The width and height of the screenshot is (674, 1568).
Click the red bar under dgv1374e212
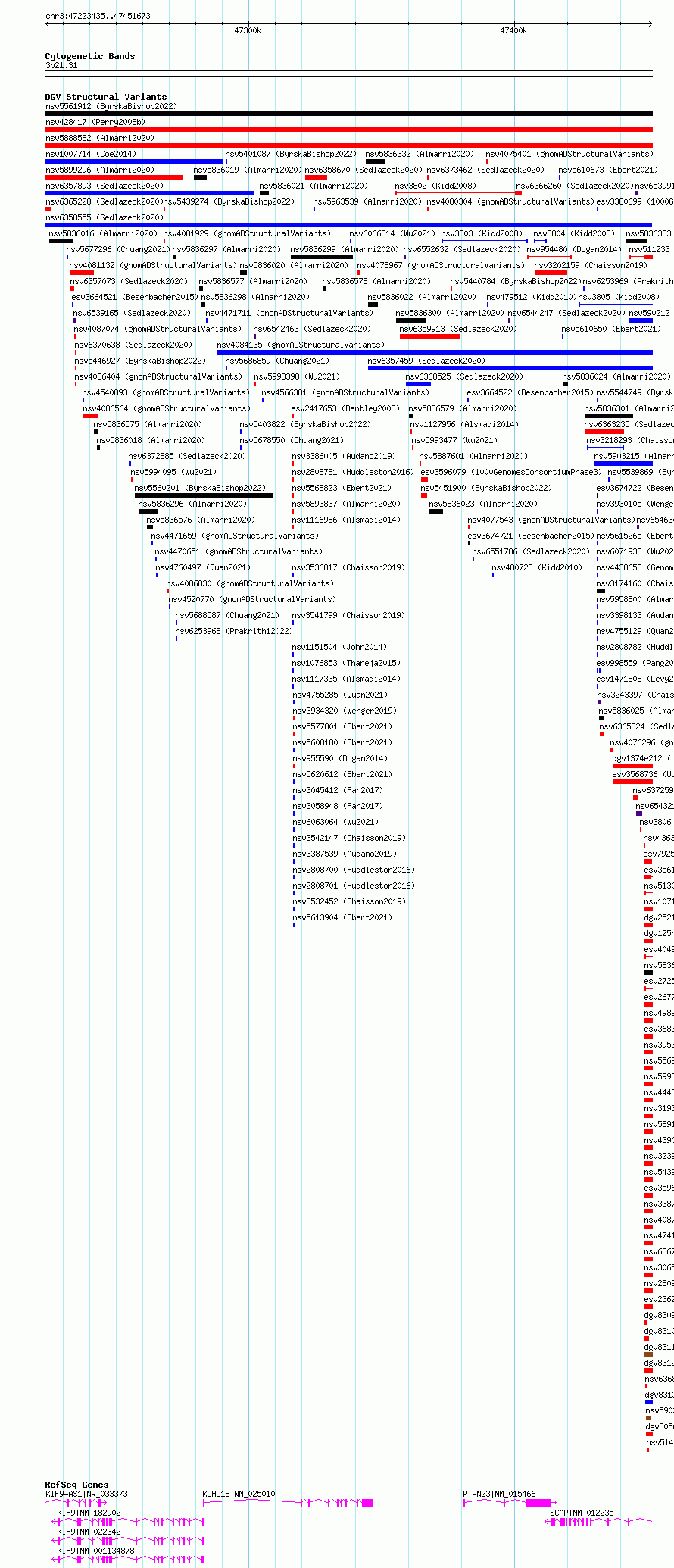click(x=632, y=766)
